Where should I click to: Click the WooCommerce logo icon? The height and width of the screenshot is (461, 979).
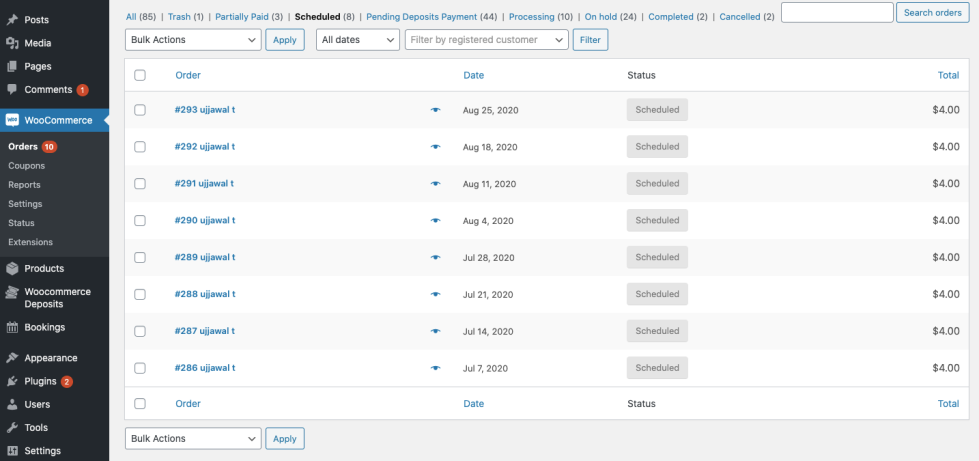click(x=12, y=120)
